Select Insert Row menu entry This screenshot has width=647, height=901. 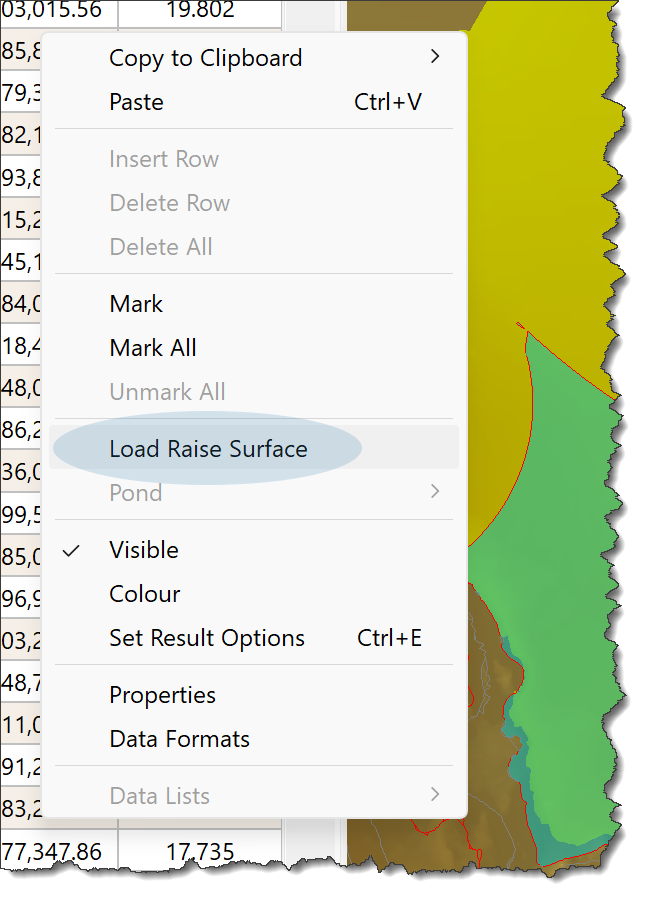point(253,159)
